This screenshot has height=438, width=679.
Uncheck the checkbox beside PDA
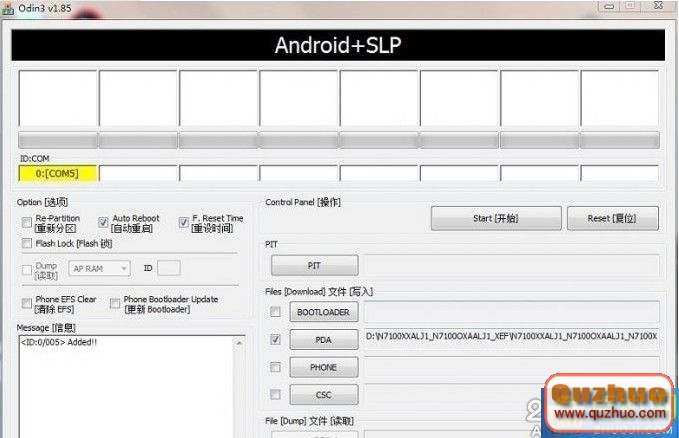click(x=275, y=340)
